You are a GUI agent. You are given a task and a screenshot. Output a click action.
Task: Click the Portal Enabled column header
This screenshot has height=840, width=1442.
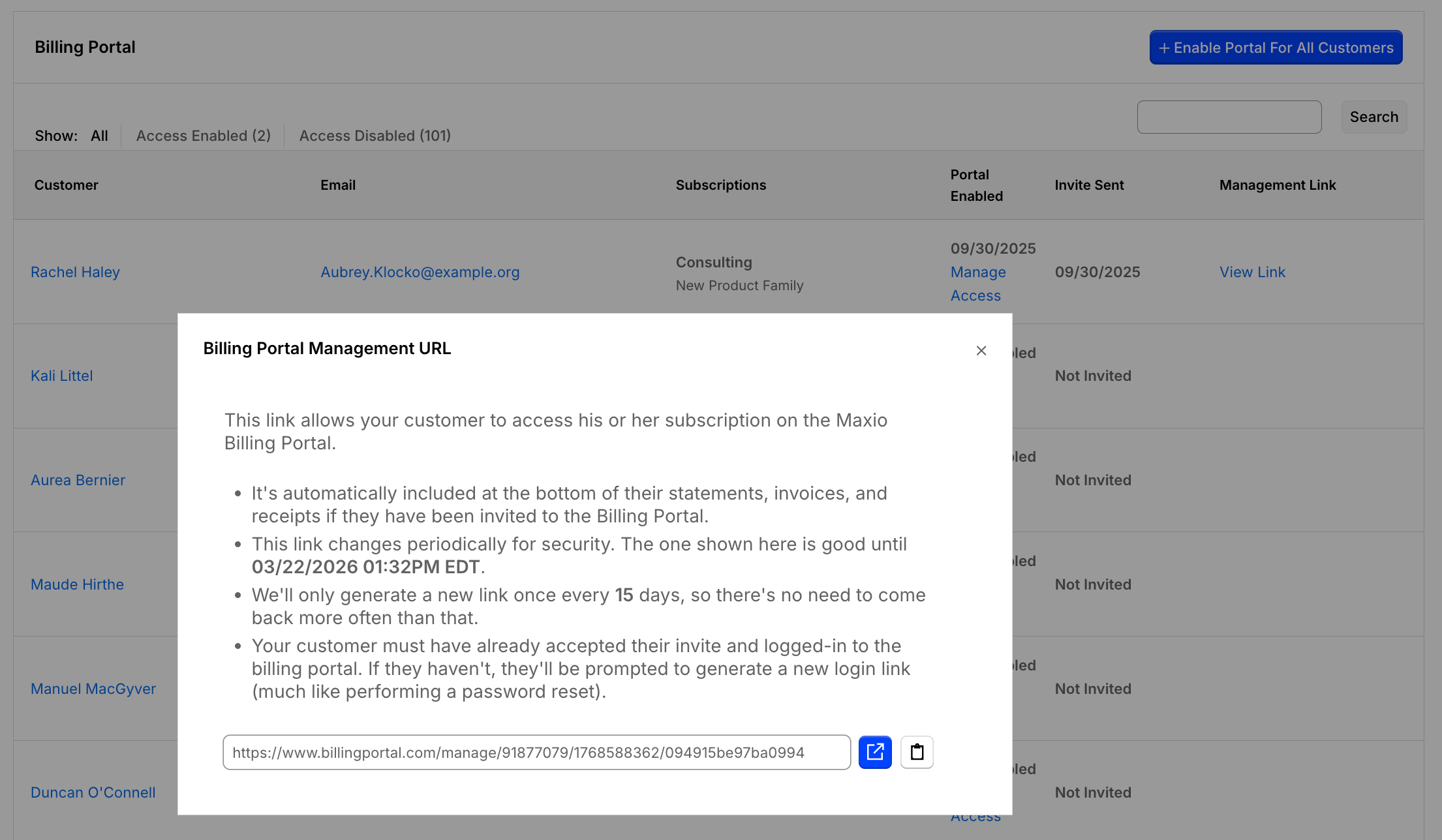point(976,185)
